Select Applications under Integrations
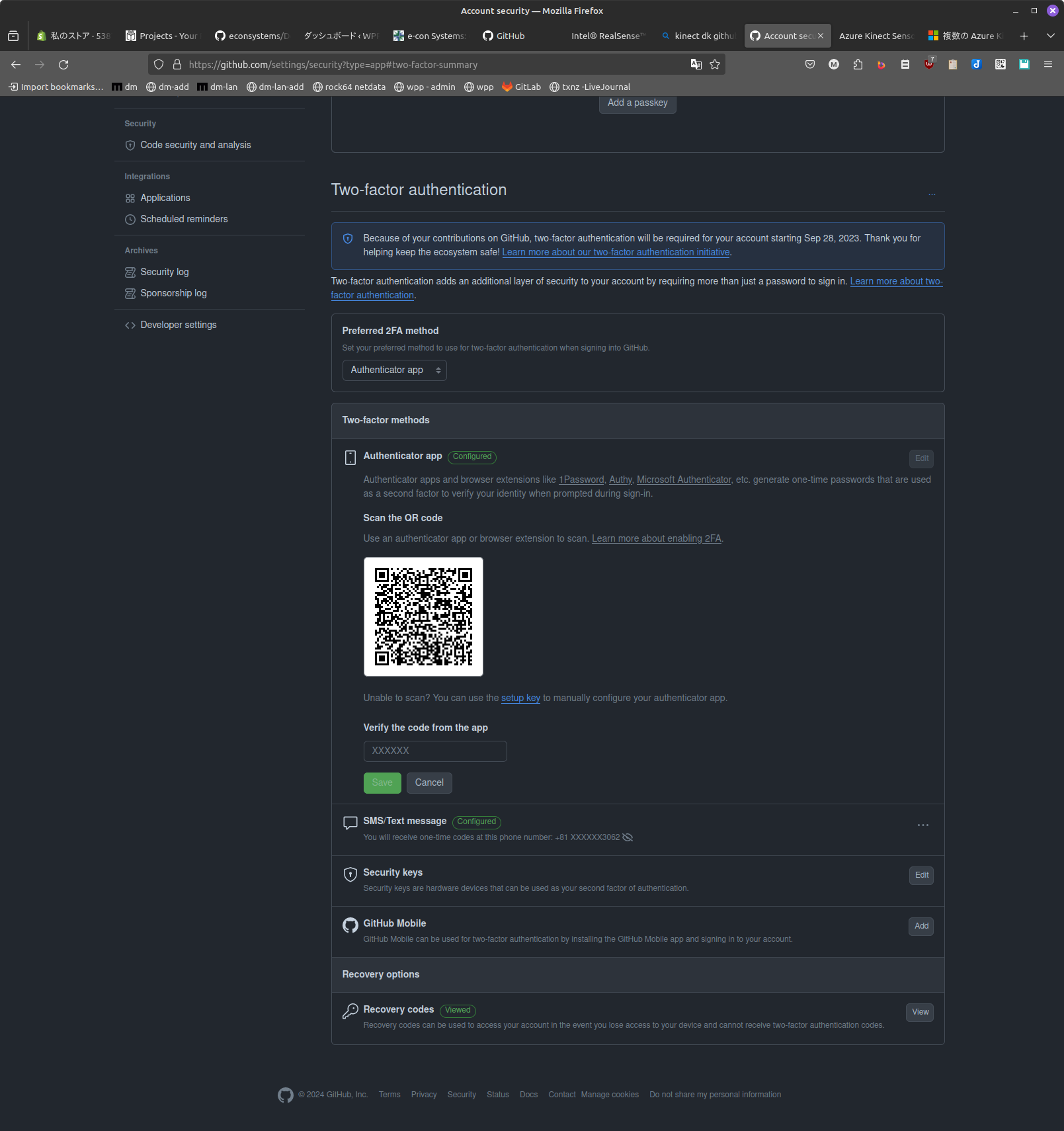 pos(165,198)
